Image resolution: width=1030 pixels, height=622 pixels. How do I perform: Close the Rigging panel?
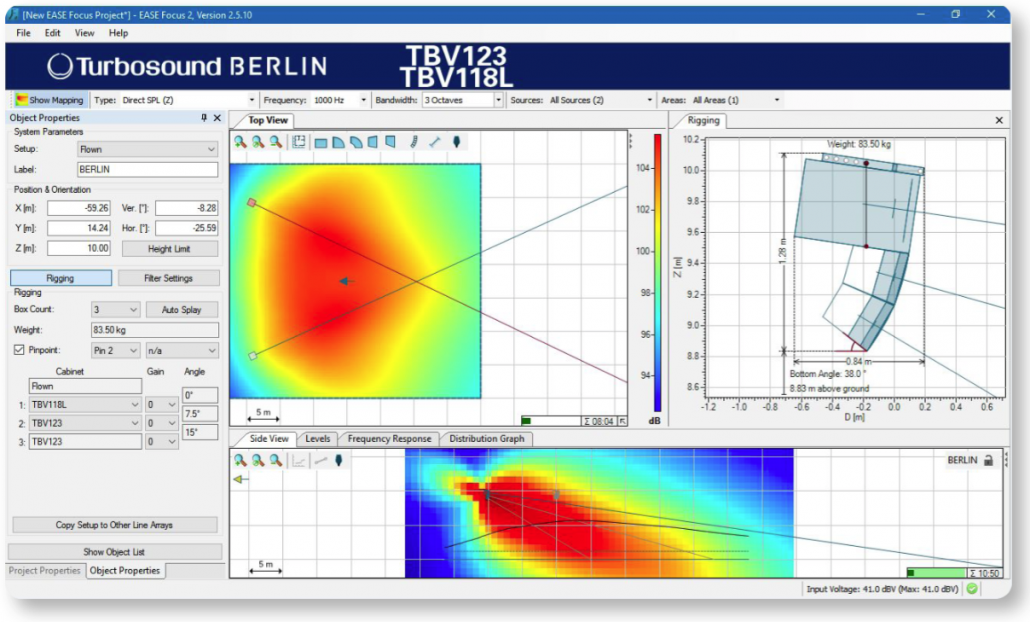[x=999, y=120]
